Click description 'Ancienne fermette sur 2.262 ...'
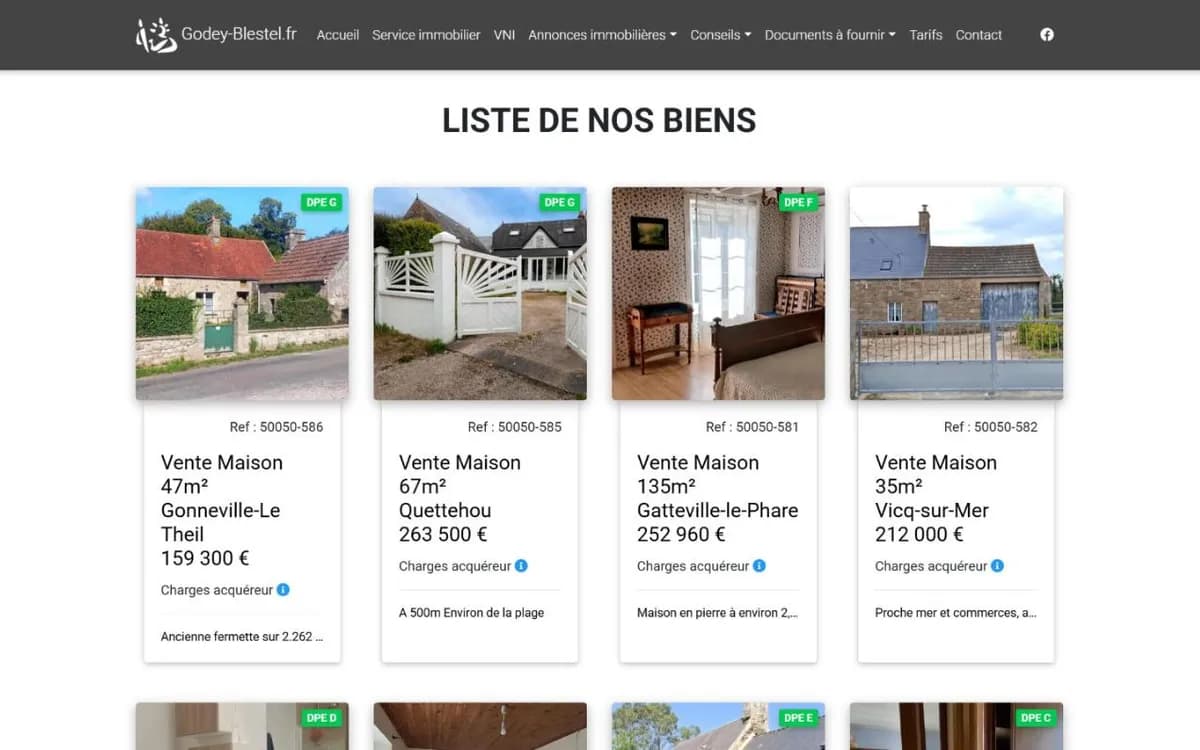Viewport: 1200px width, 750px height. tap(242, 636)
